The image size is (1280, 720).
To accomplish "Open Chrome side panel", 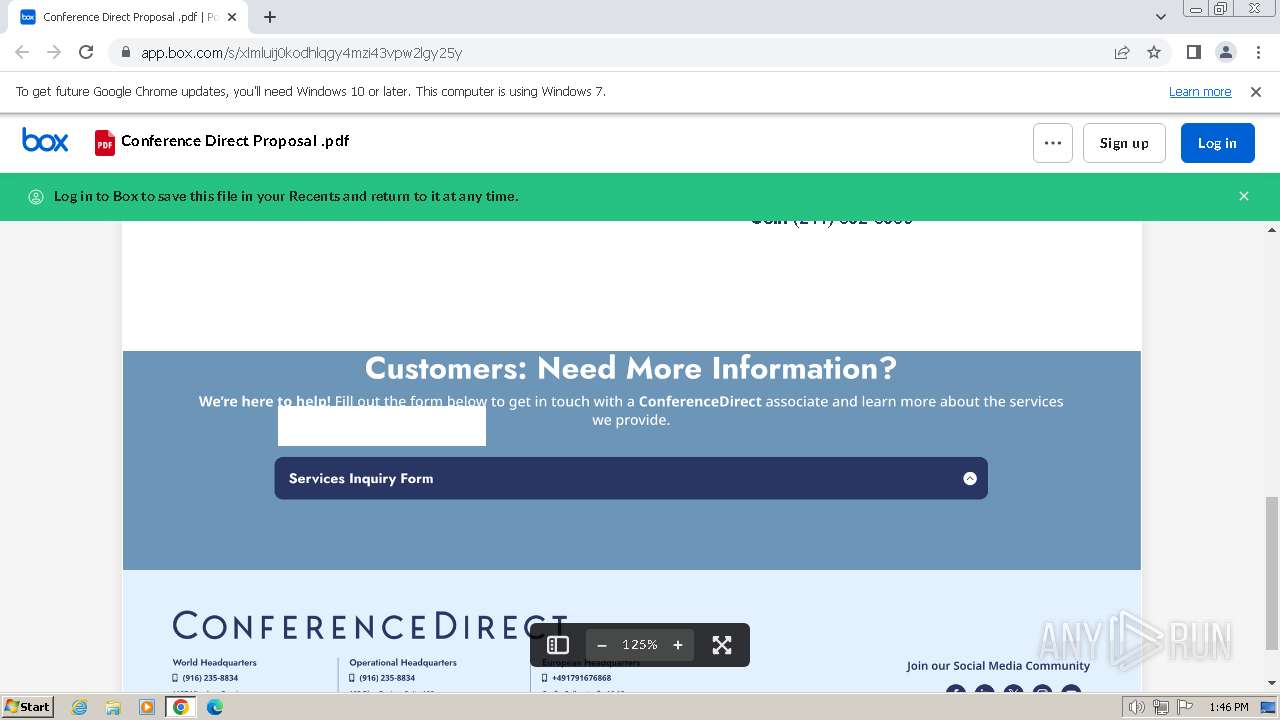I will [1194, 52].
